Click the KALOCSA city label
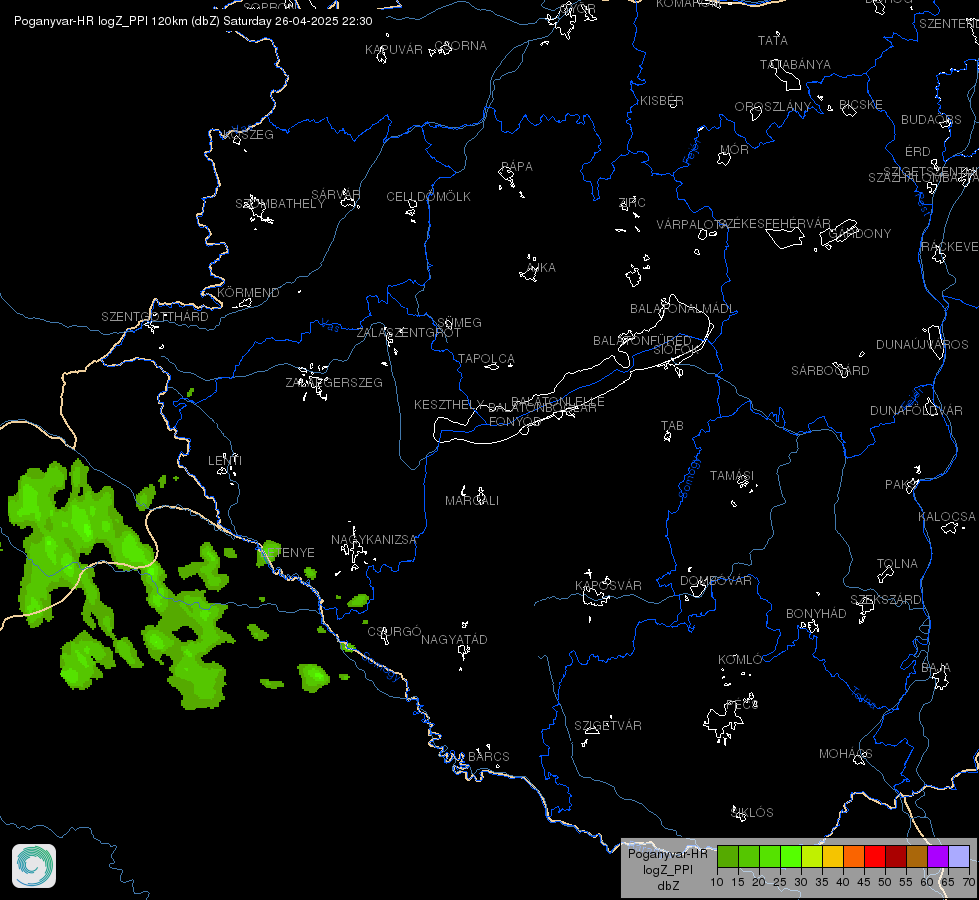The height and width of the screenshot is (900, 979). 947,517
